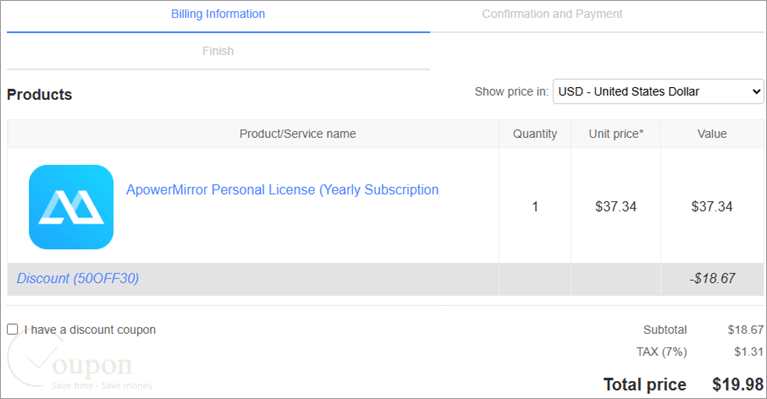Click the -$18.67 discount amount
This screenshot has width=767, height=399.
(x=712, y=278)
